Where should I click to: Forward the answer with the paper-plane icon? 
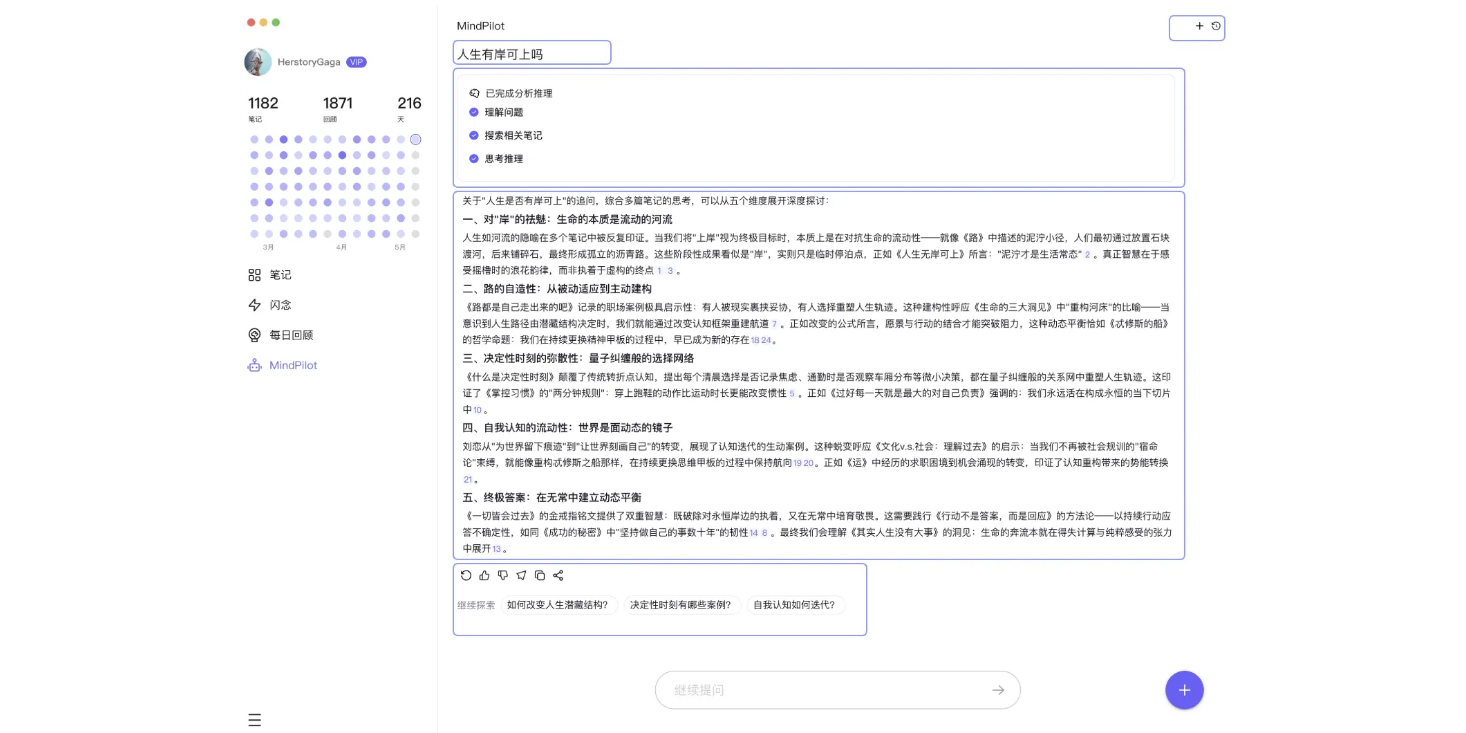point(521,575)
